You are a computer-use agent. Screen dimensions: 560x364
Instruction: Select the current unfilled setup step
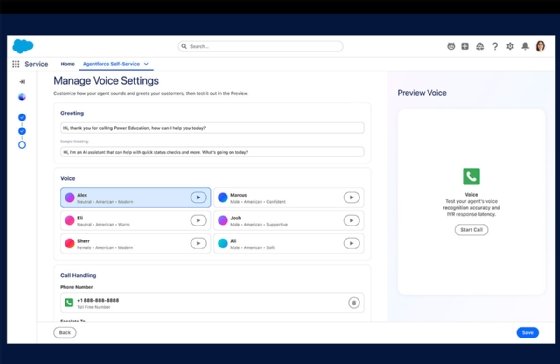click(22, 145)
